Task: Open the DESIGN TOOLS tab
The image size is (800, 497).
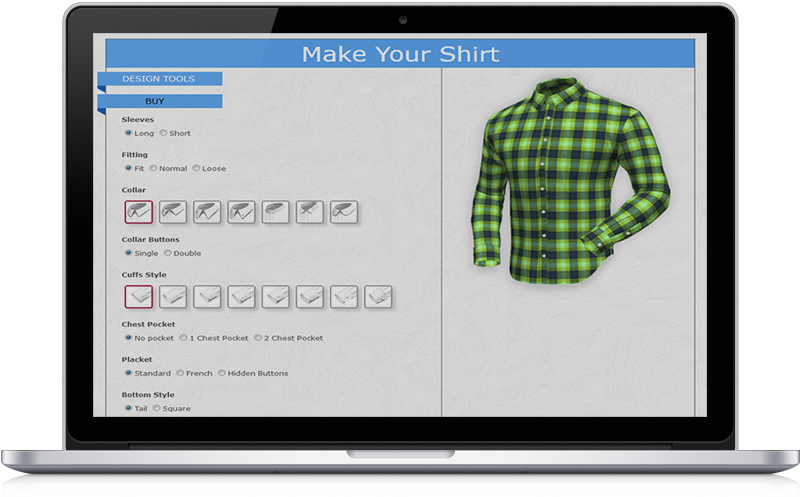Action: point(160,79)
